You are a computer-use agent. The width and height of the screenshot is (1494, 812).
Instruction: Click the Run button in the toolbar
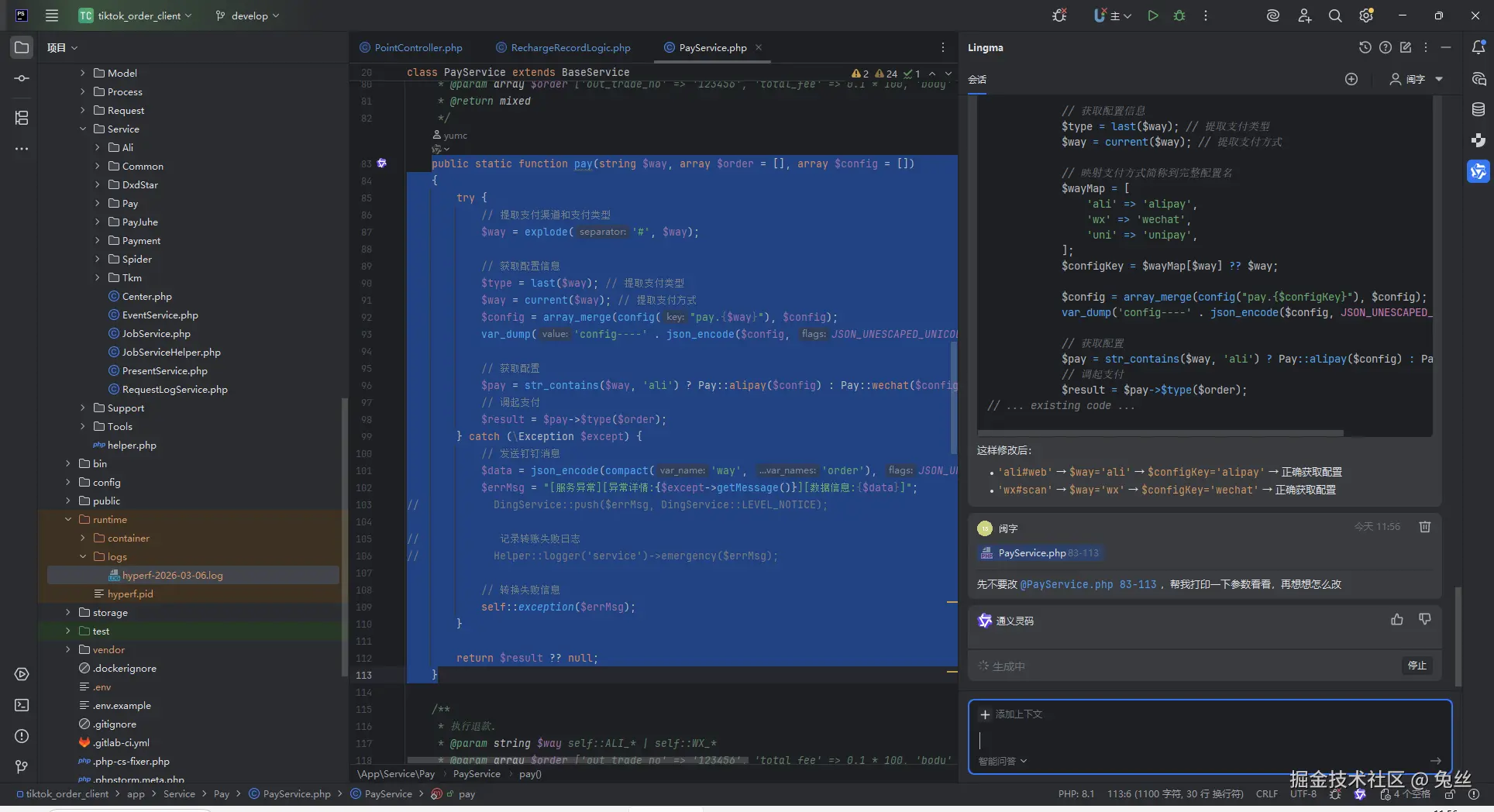tap(1153, 15)
